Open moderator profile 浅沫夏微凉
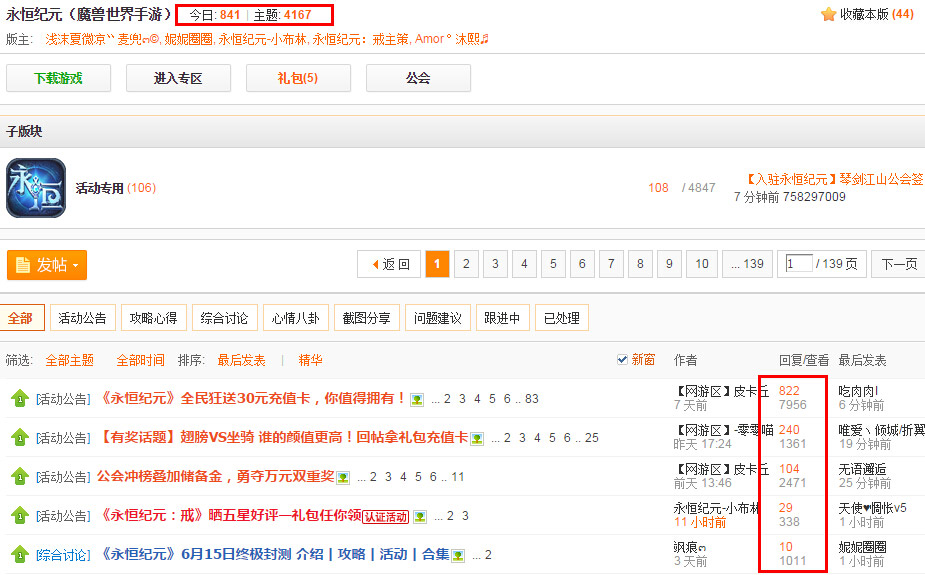The image size is (925, 575). [79, 40]
